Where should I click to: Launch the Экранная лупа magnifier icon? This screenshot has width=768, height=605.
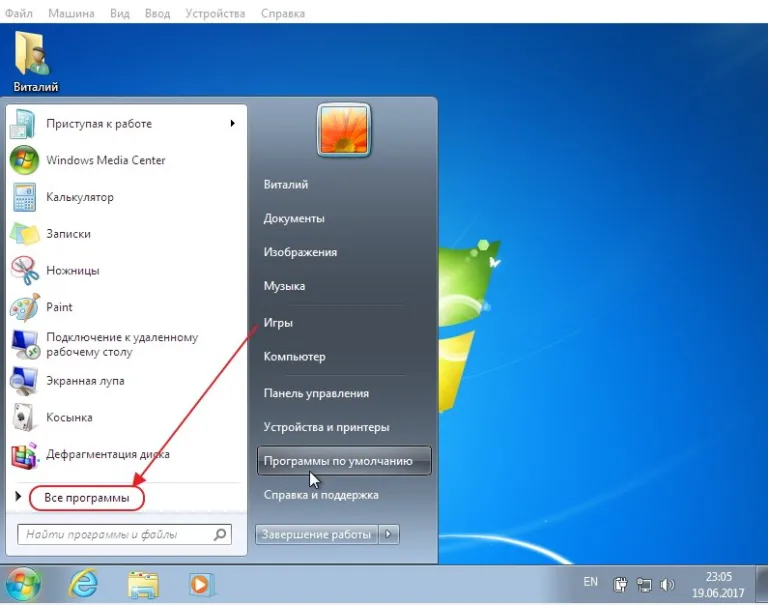click(24, 381)
